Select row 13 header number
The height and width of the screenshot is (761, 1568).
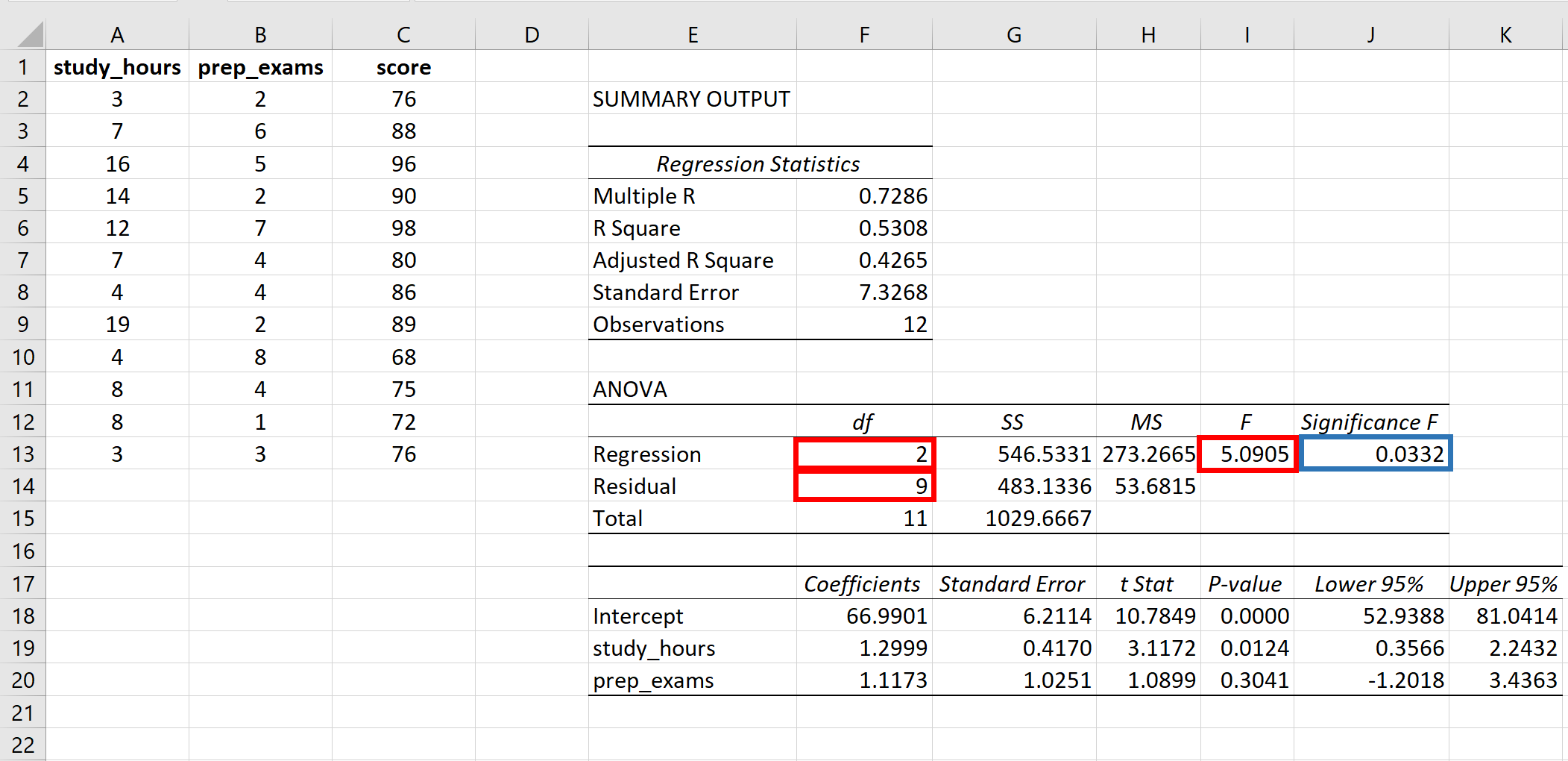(22, 453)
